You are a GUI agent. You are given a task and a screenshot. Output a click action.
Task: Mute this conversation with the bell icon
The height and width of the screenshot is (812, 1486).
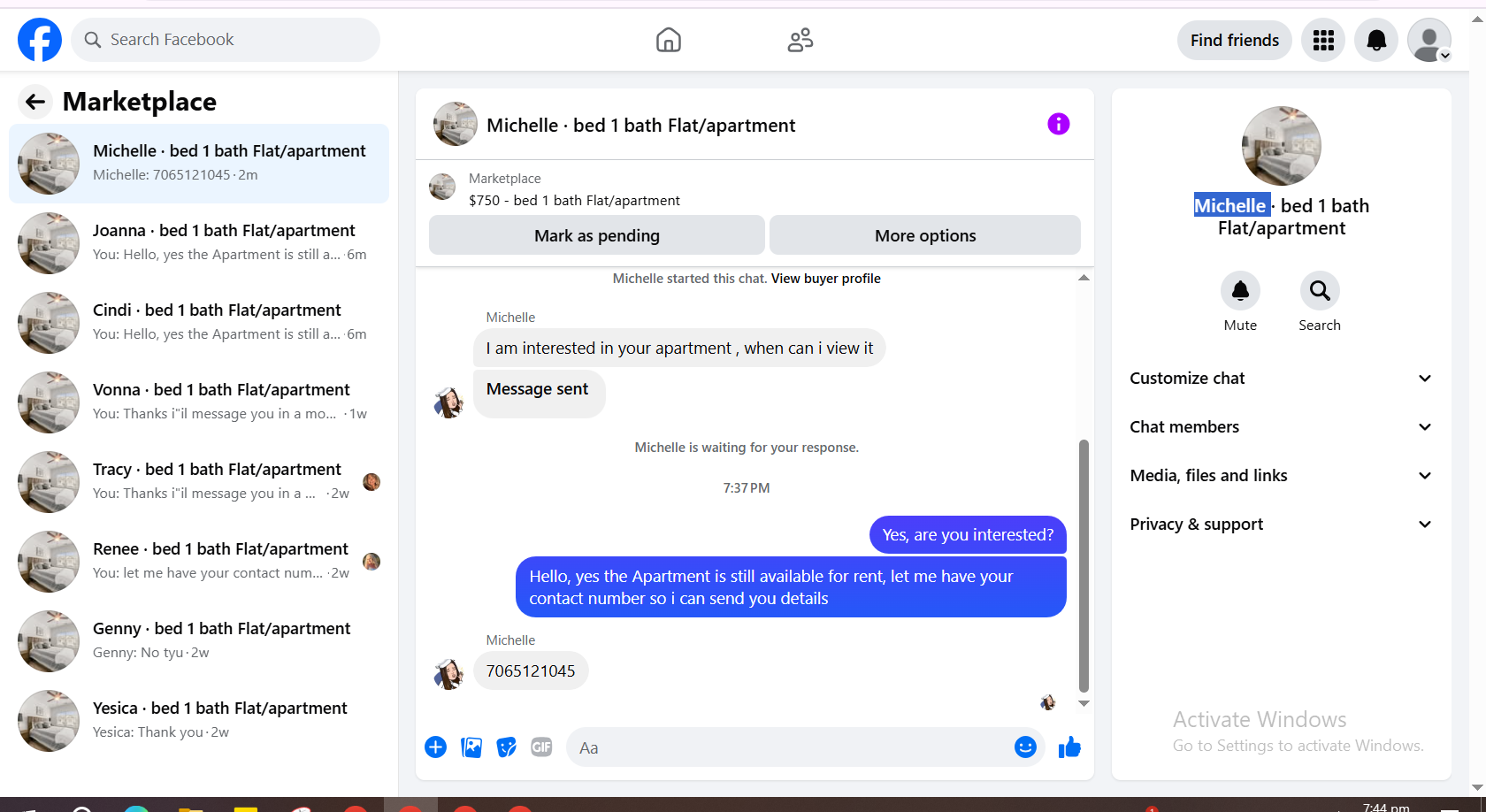click(x=1240, y=290)
